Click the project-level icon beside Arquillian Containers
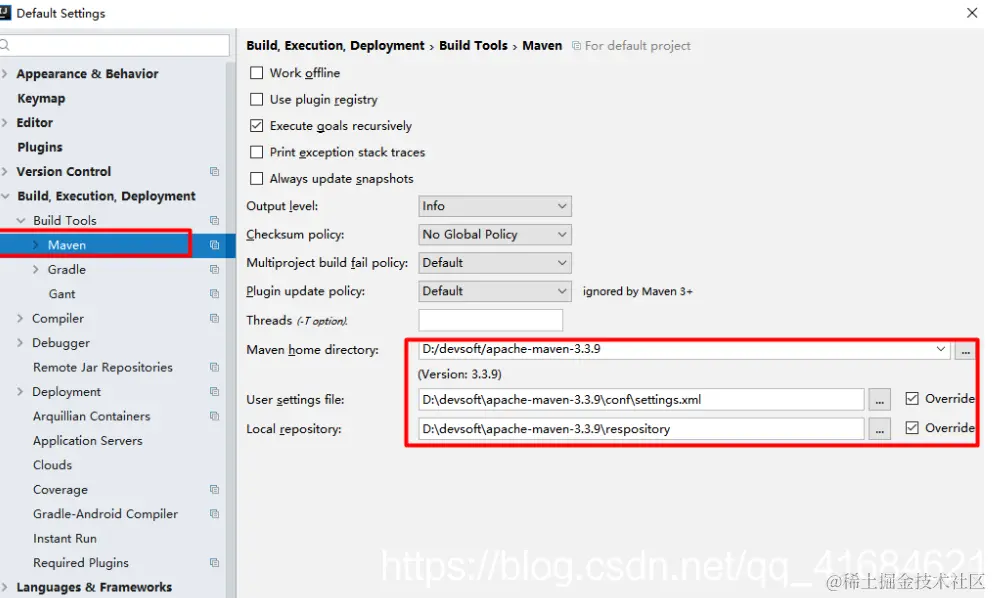The image size is (992, 598). click(214, 416)
